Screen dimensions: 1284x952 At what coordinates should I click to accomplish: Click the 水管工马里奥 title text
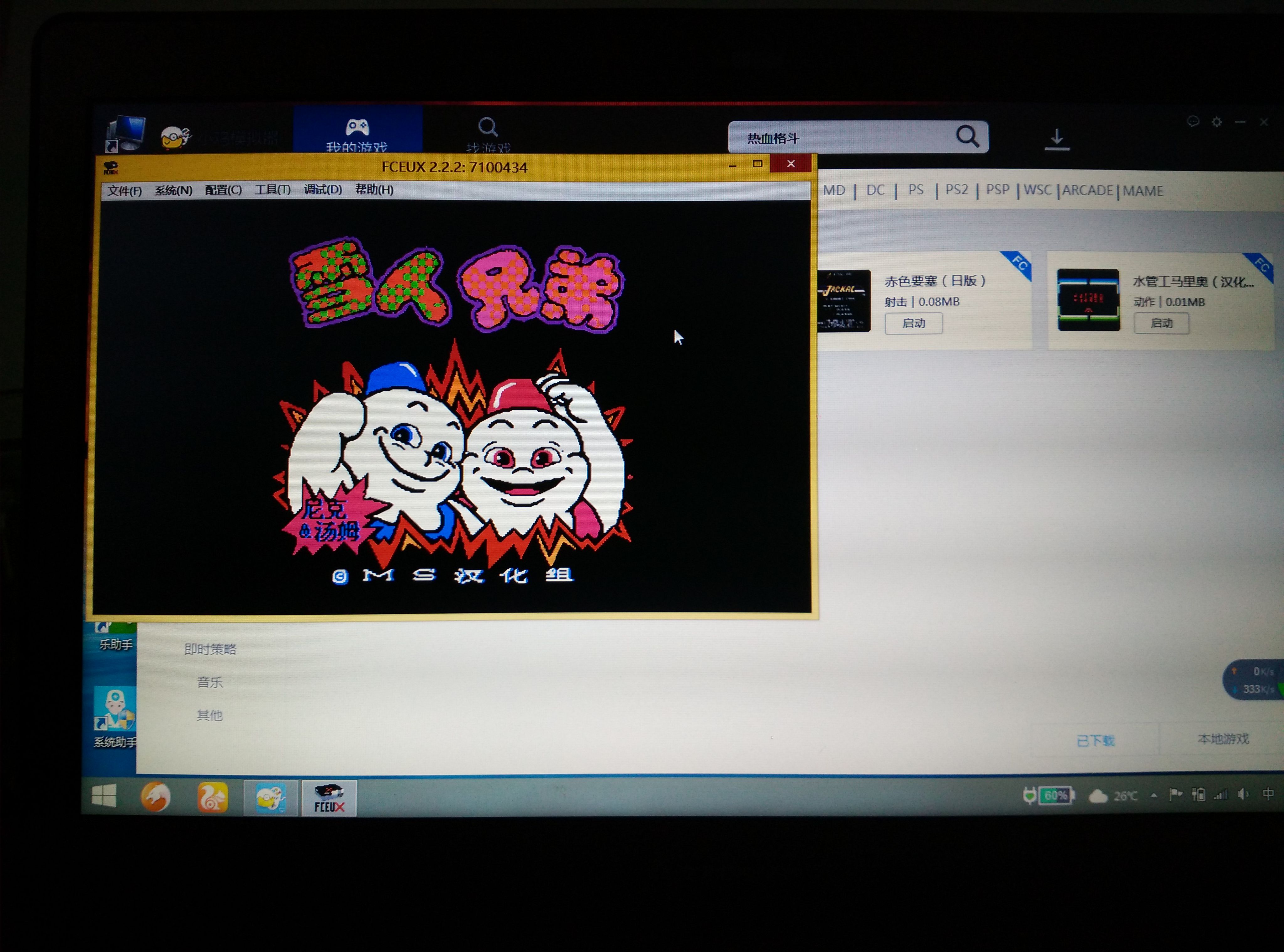[1193, 282]
